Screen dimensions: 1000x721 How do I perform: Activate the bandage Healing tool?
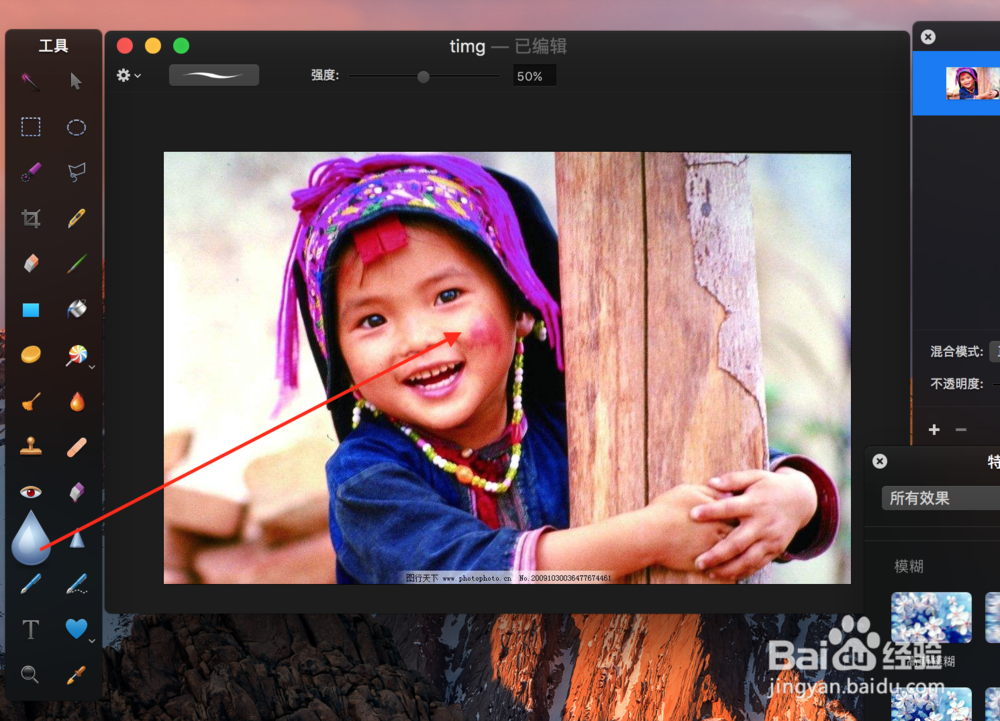(77, 447)
